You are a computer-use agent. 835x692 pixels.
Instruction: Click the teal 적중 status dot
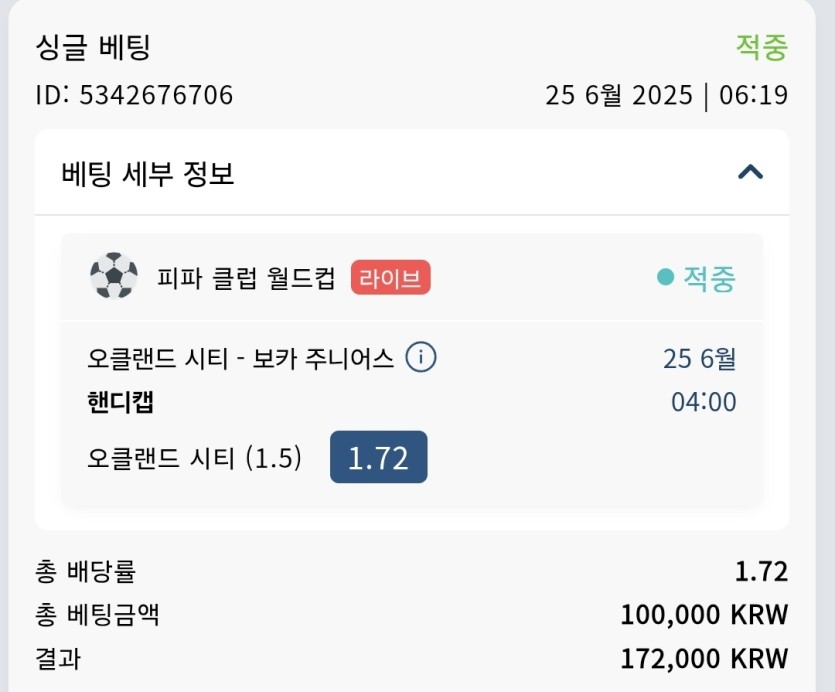pyautogui.click(x=665, y=277)
